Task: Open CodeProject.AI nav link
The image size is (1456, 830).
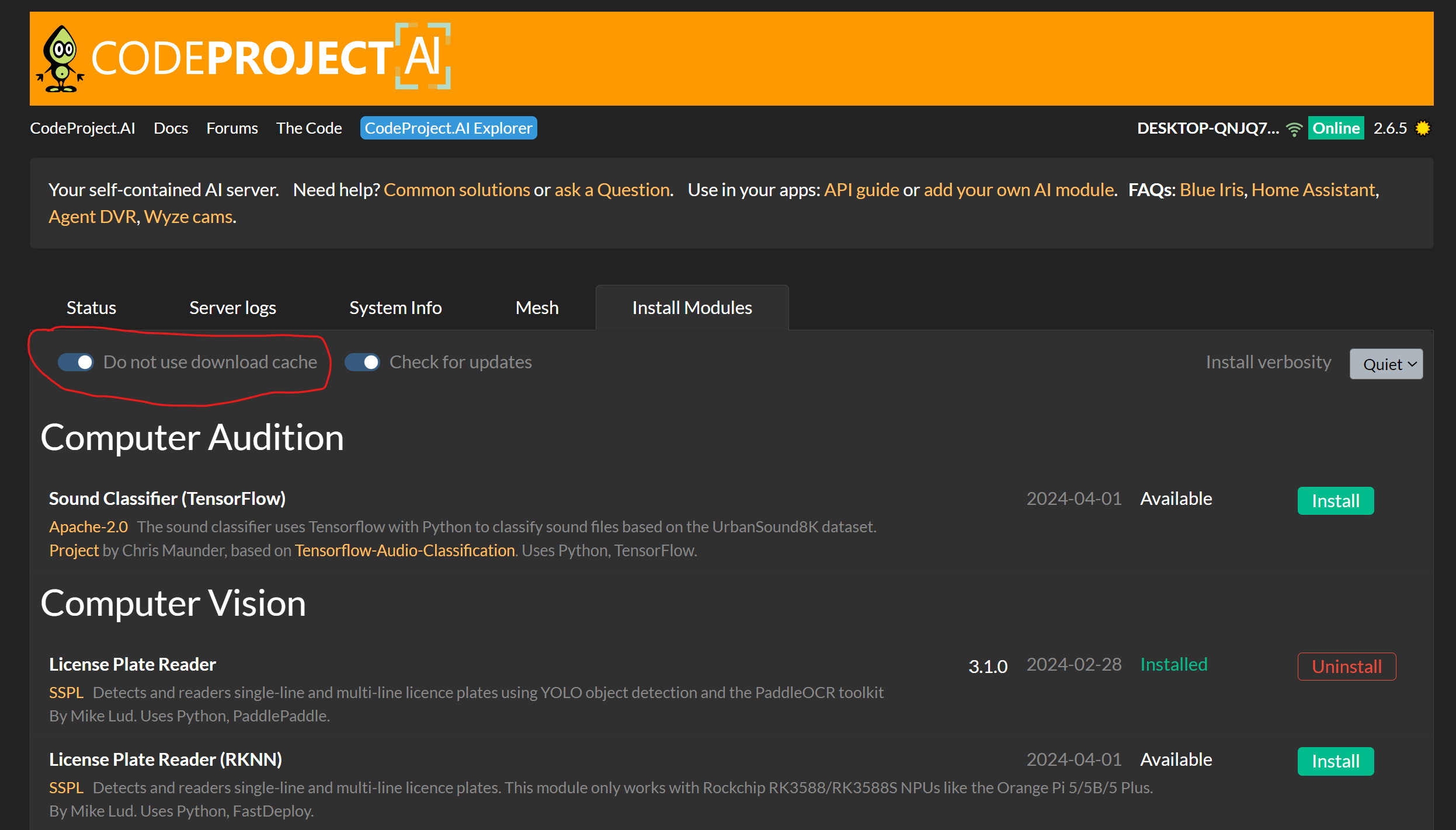Action: (82, 128)
